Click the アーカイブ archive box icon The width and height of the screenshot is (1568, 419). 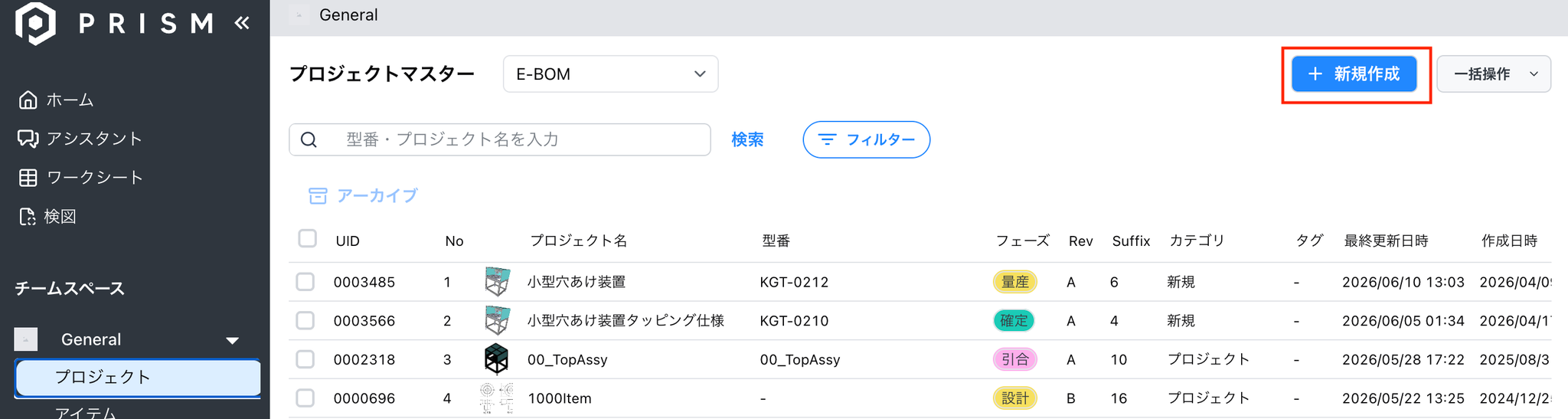pos(318,196)
